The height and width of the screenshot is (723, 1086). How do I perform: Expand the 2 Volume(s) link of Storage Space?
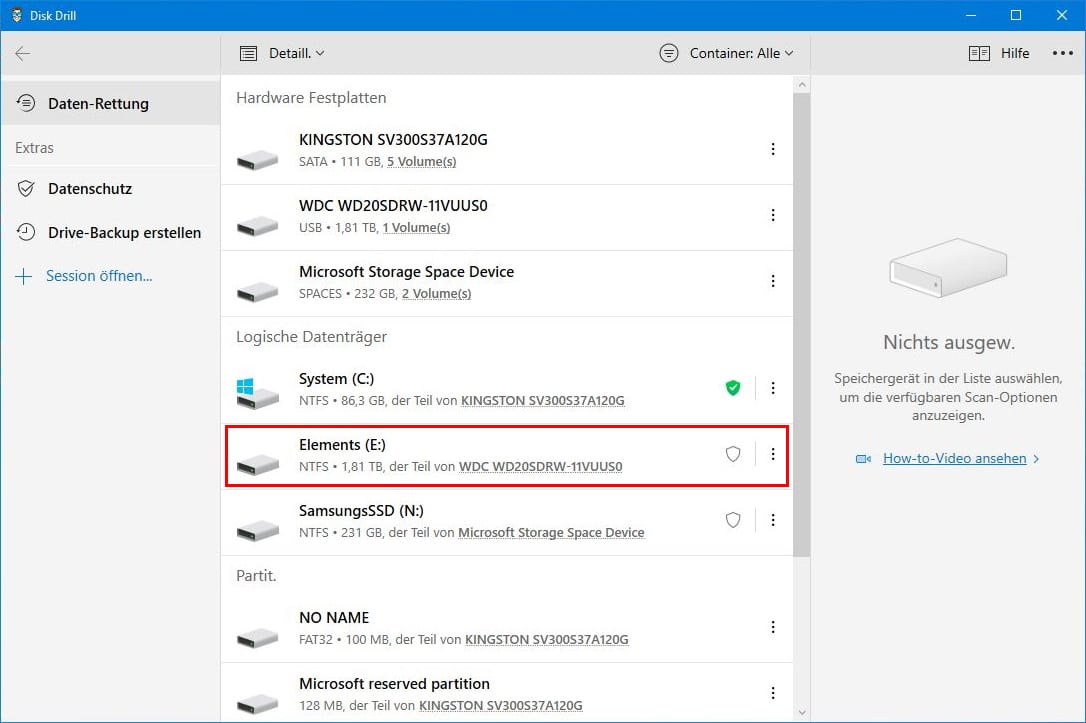(x=436, y=293)
